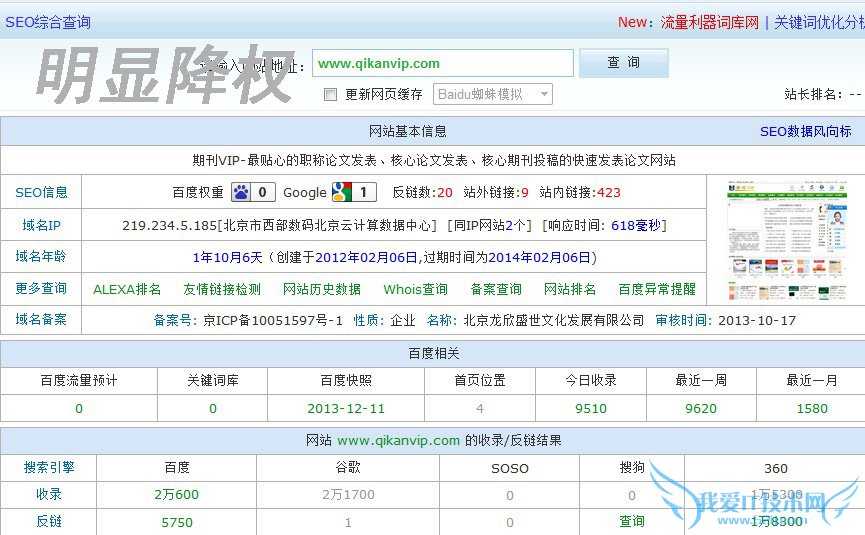
Task: Open the 流量利器词库网 link
Action: [709, 22]
